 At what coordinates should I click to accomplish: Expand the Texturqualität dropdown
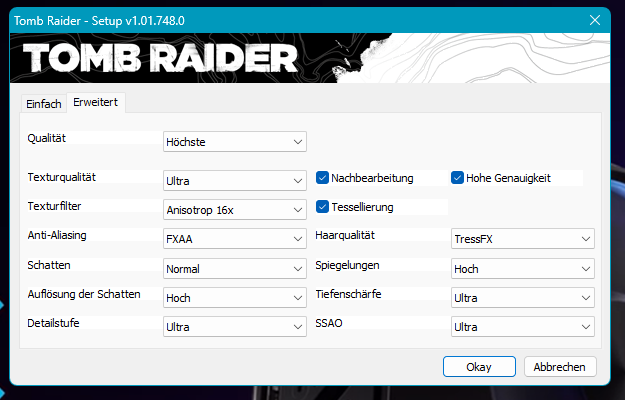(x=235, y=181)
